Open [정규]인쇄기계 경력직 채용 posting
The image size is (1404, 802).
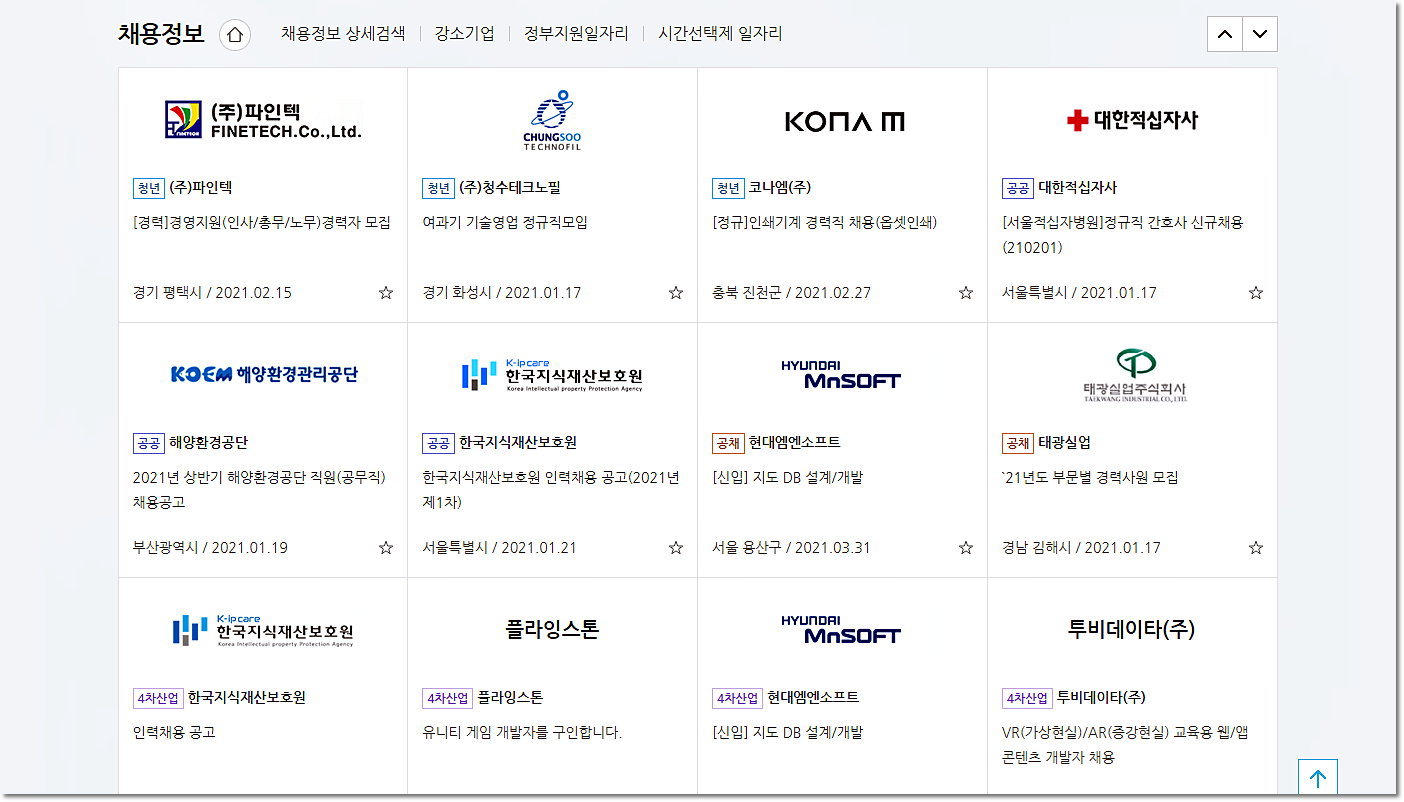pos(825,223)
